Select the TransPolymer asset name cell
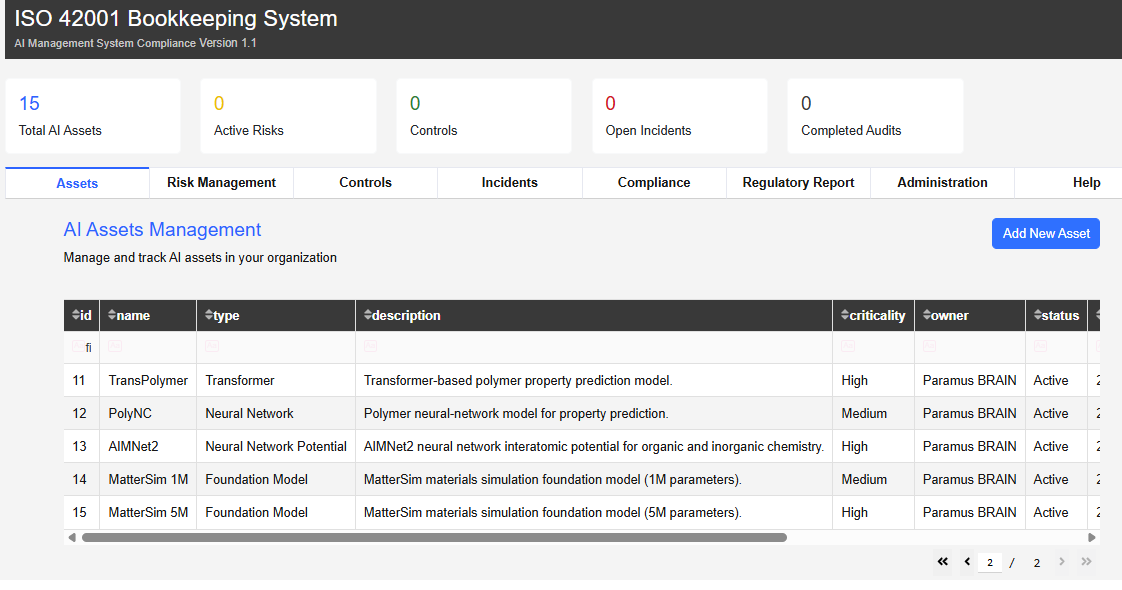1122x590 pixels. [148, 380]
